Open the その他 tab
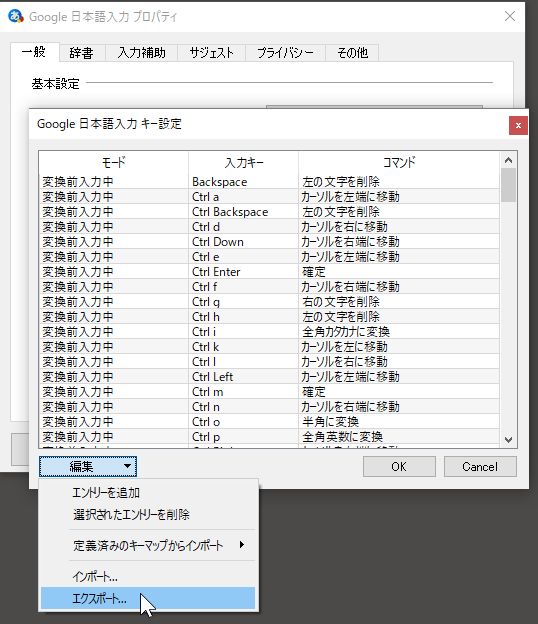 click(x=352, y=53)
